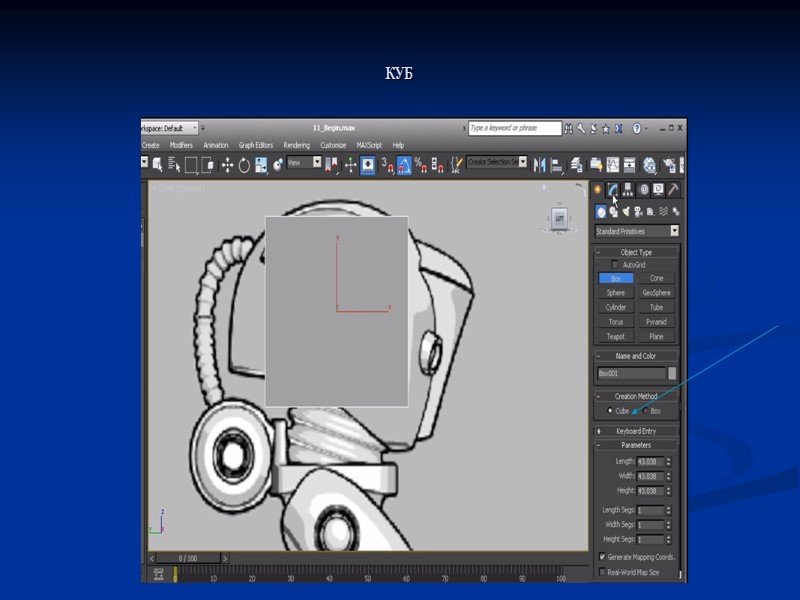The height and width of the screenshot is (600, 800).
Task: Click the keyword search field
Action: pyautogui.click(x=515, y=128)
